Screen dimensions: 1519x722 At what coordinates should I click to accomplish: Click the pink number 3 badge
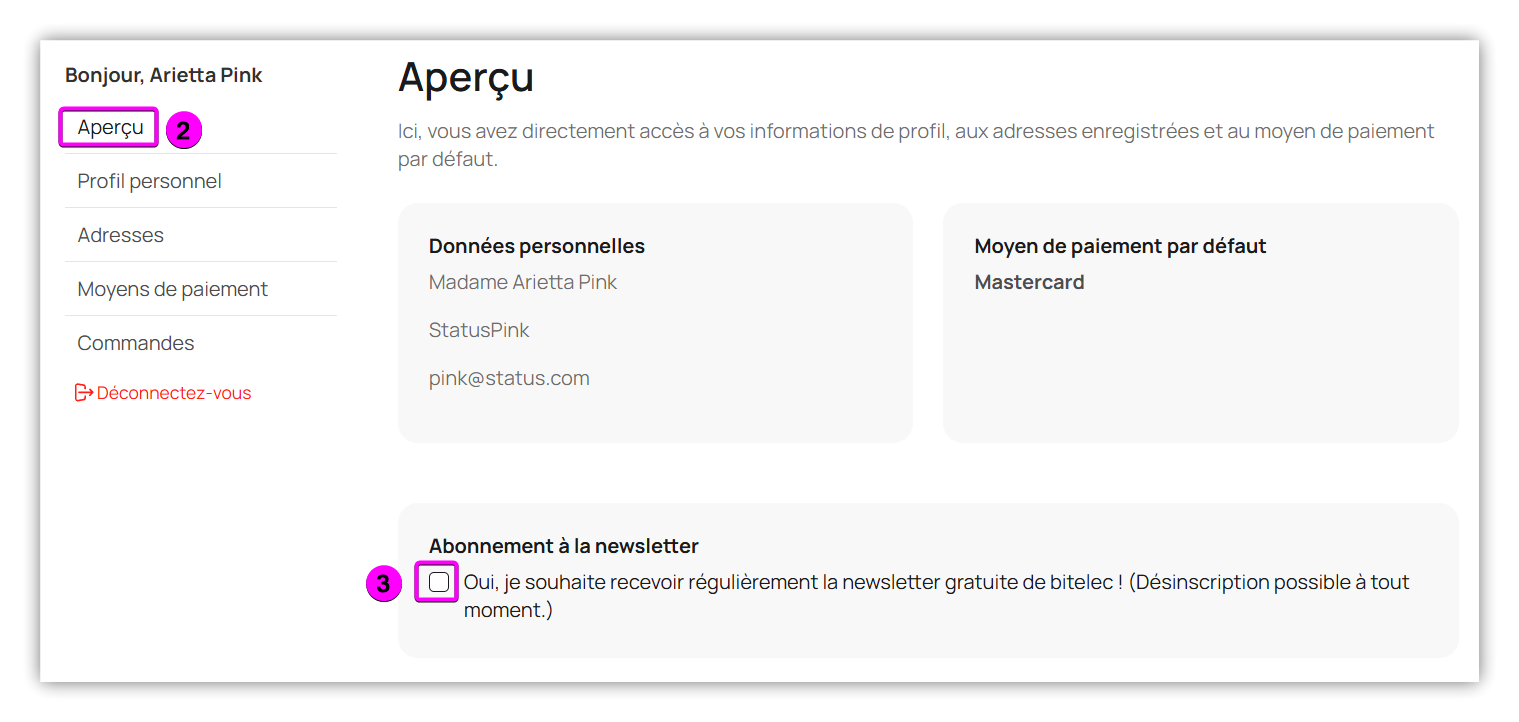click(383, 584)
